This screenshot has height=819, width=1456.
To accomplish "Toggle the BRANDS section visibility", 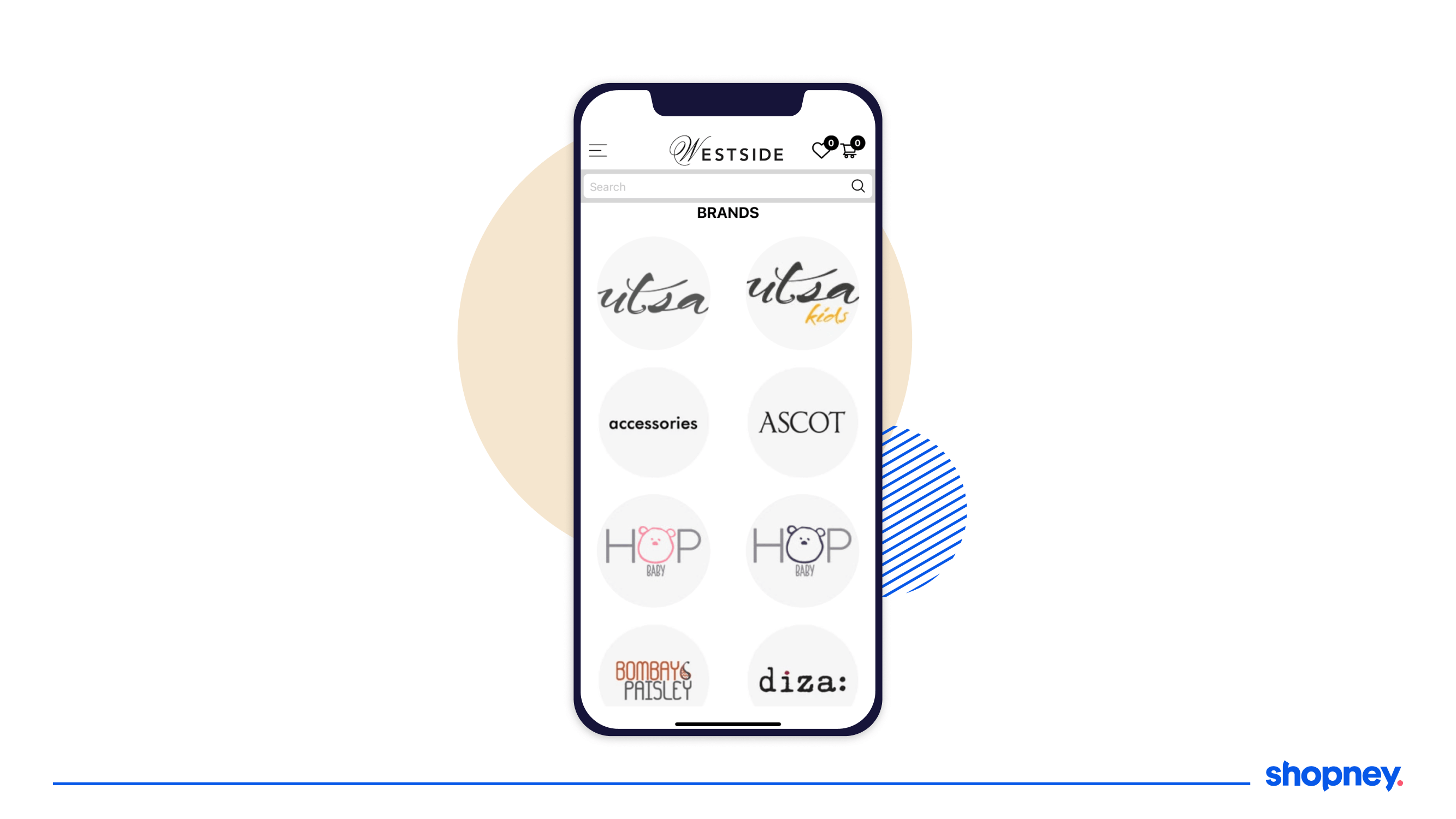I will [727, 212].
